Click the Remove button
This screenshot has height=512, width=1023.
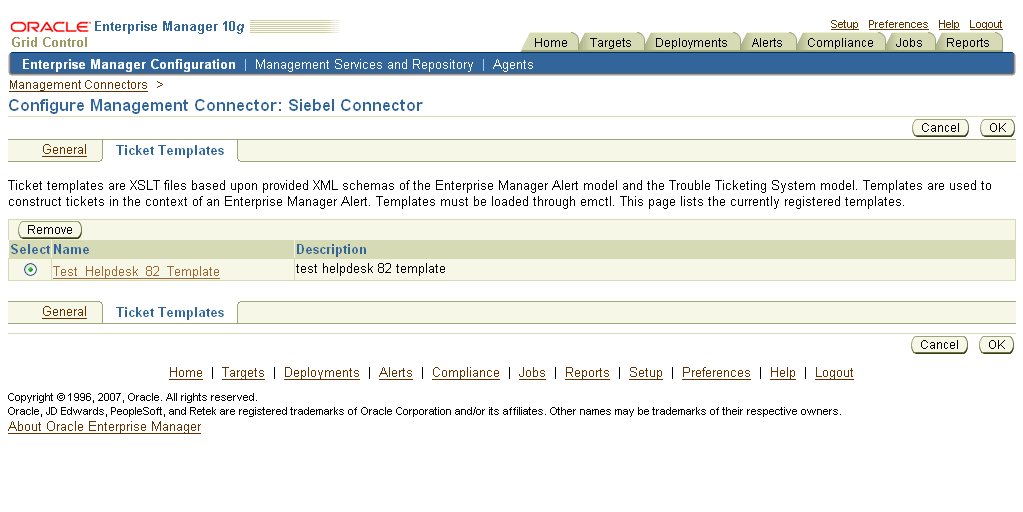(x=50, y=230)
